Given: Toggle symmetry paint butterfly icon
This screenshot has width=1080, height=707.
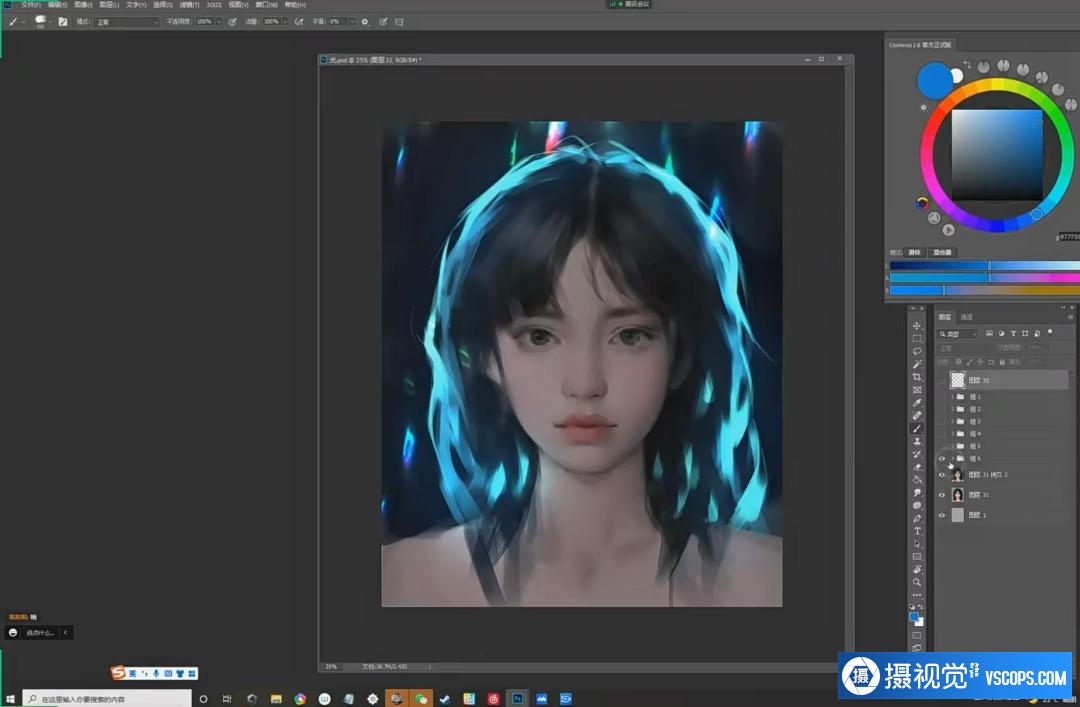Looking at the screenshot, I should click(x=399, y=21).
